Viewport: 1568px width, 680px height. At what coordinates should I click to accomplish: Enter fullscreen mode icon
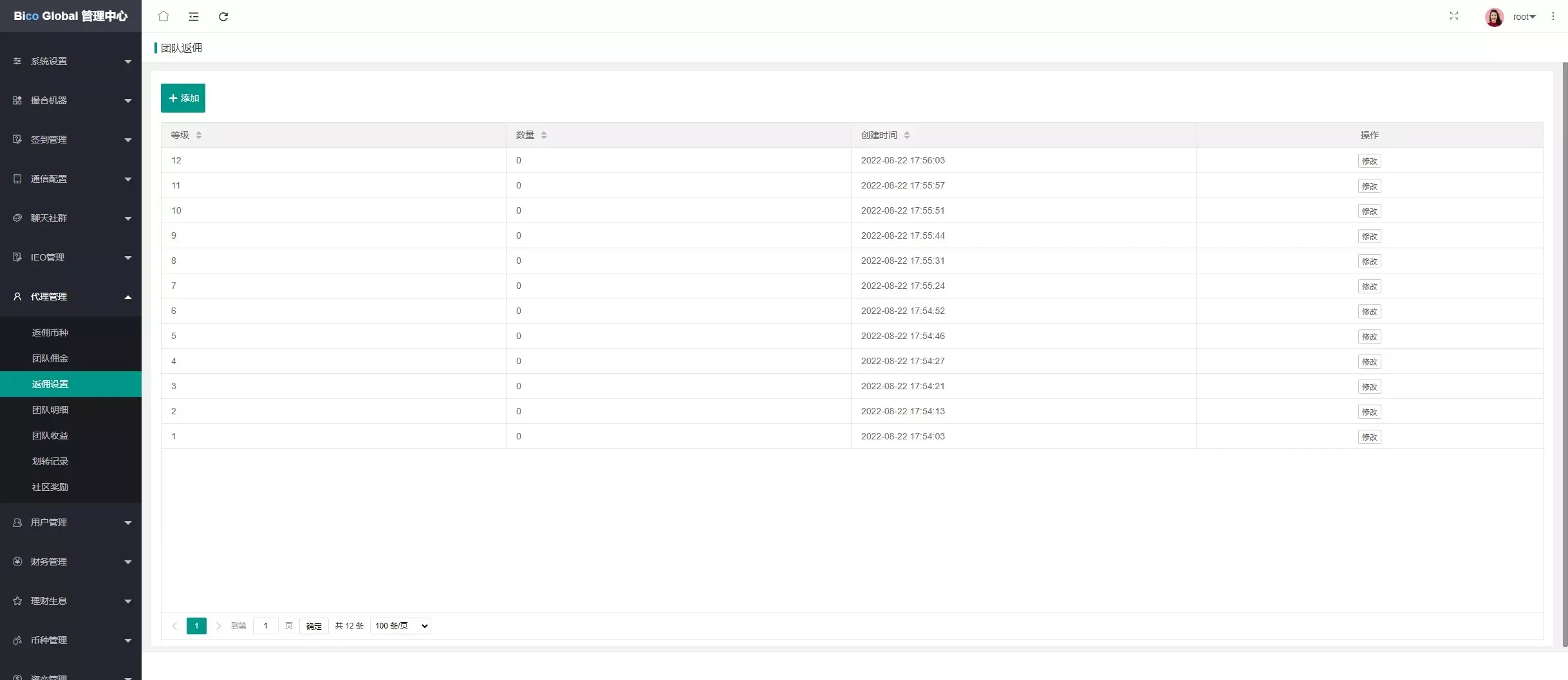coord(1454,16)
